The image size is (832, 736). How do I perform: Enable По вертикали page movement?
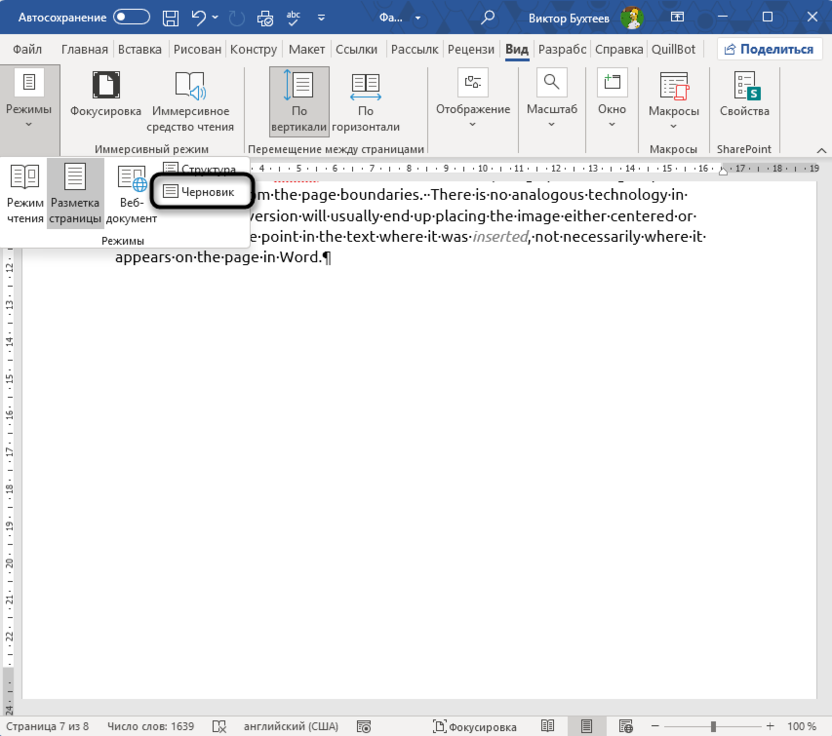(299, 102)
